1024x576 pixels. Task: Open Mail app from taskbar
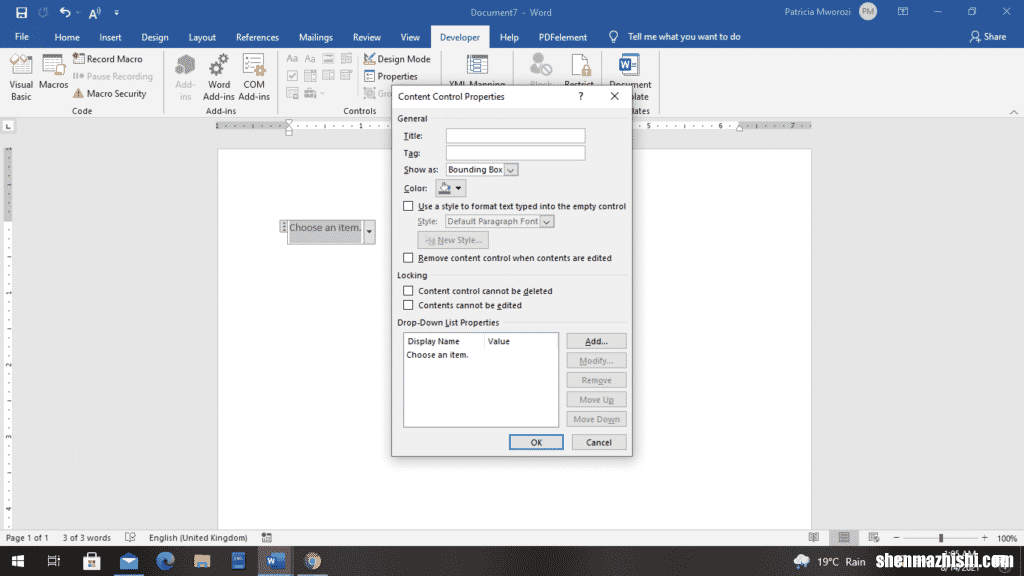click(x=129, y=561)
